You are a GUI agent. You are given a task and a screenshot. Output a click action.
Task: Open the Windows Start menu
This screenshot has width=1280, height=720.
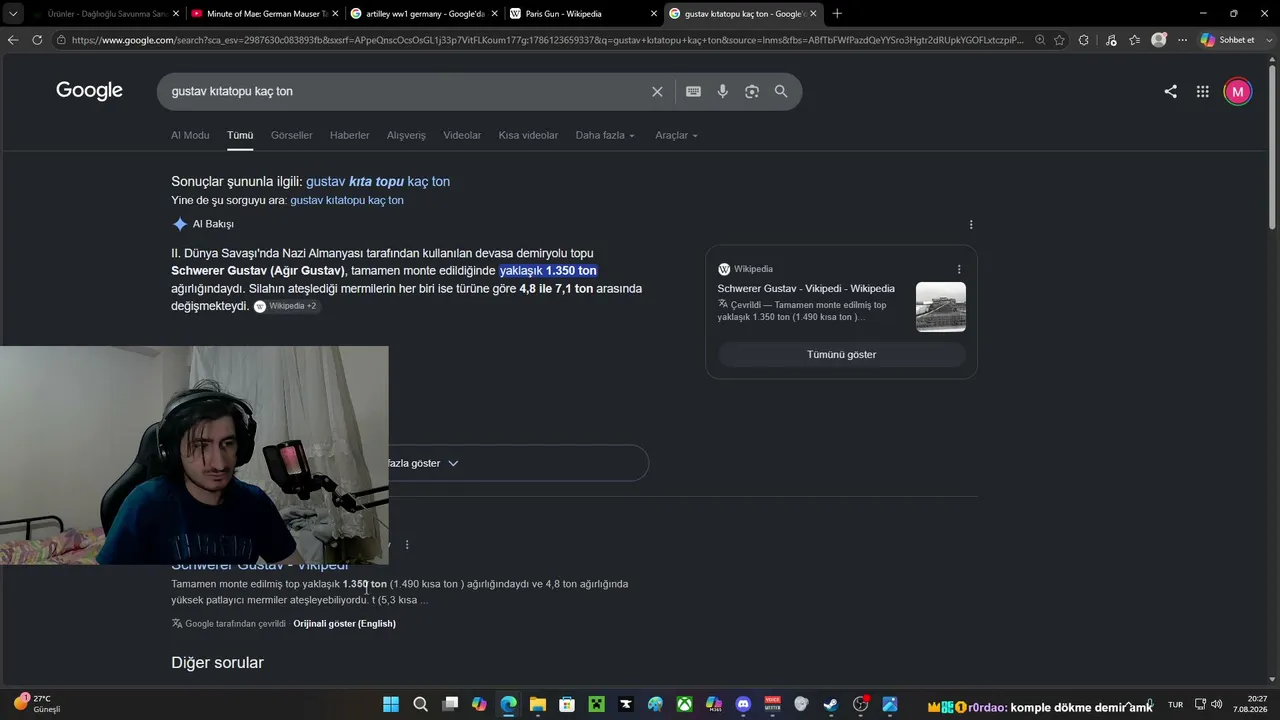tap(391, 704)
